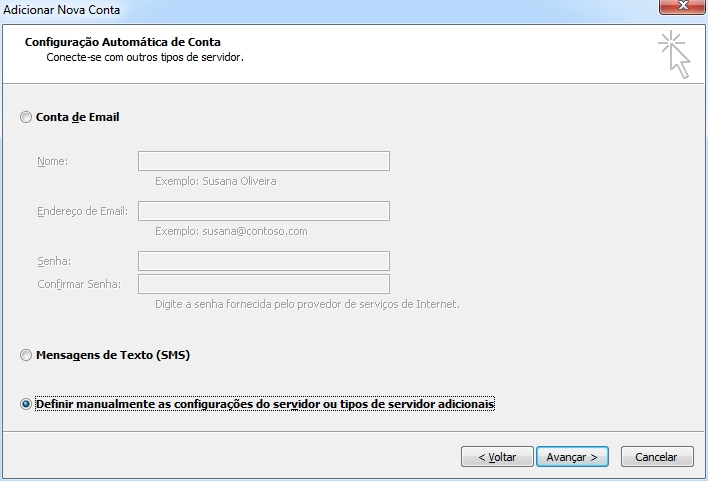Click the Nome input field
This screenshot has height=481, width=708.
point(263,161)
